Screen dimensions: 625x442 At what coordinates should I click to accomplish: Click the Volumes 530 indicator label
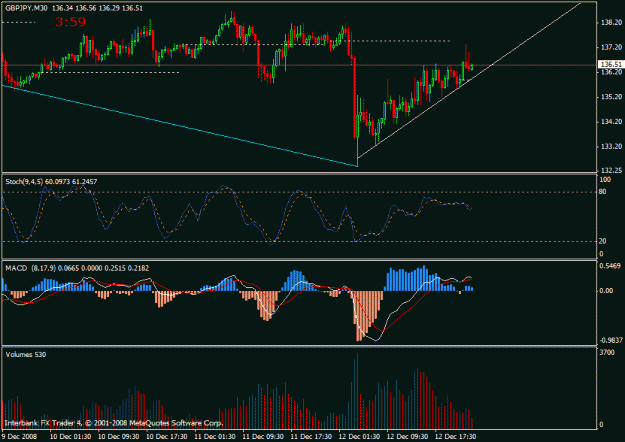[26, 354]
